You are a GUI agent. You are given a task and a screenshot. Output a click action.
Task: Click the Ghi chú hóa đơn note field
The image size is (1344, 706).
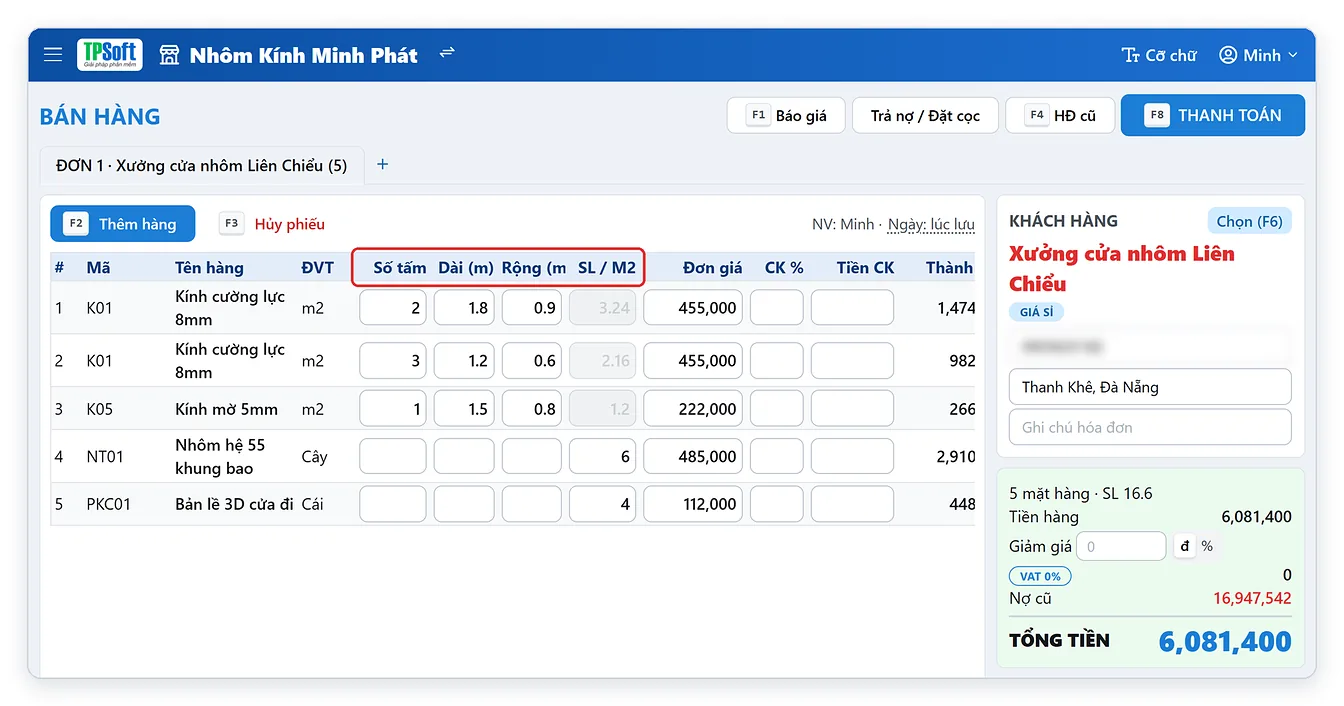1150,427
